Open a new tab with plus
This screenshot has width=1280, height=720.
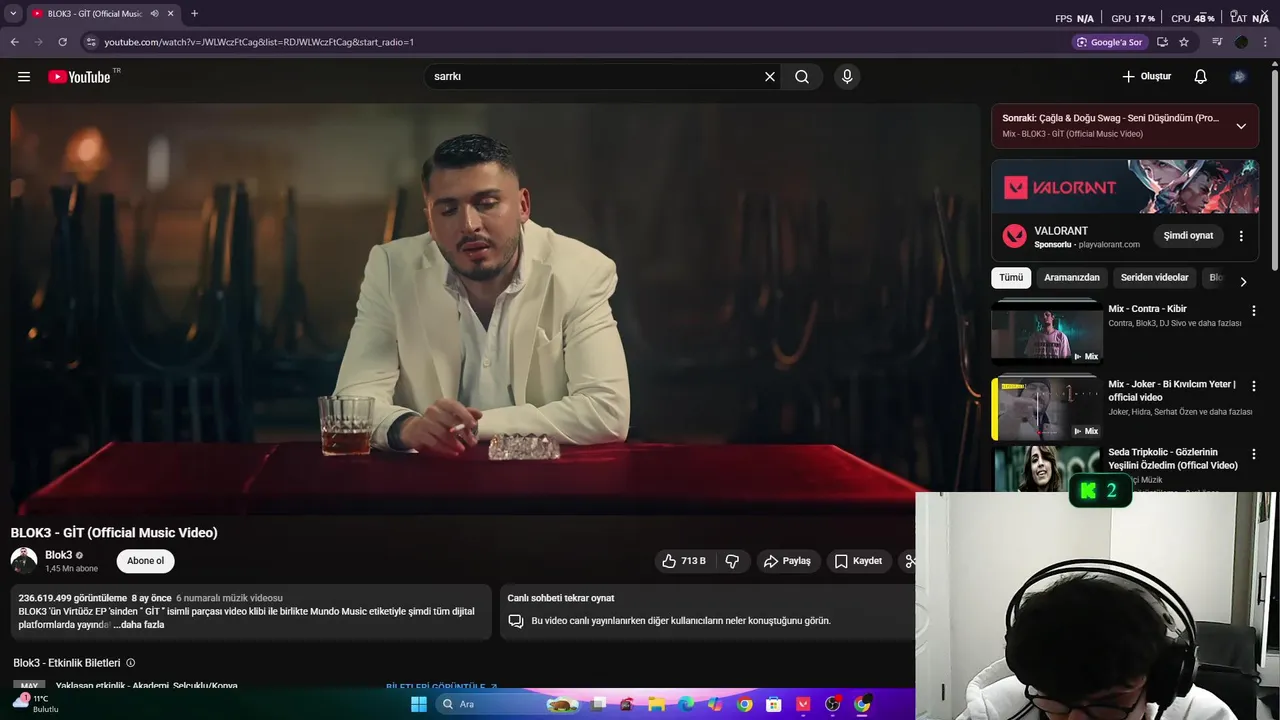pyautogui.click(x=194, y=14)
